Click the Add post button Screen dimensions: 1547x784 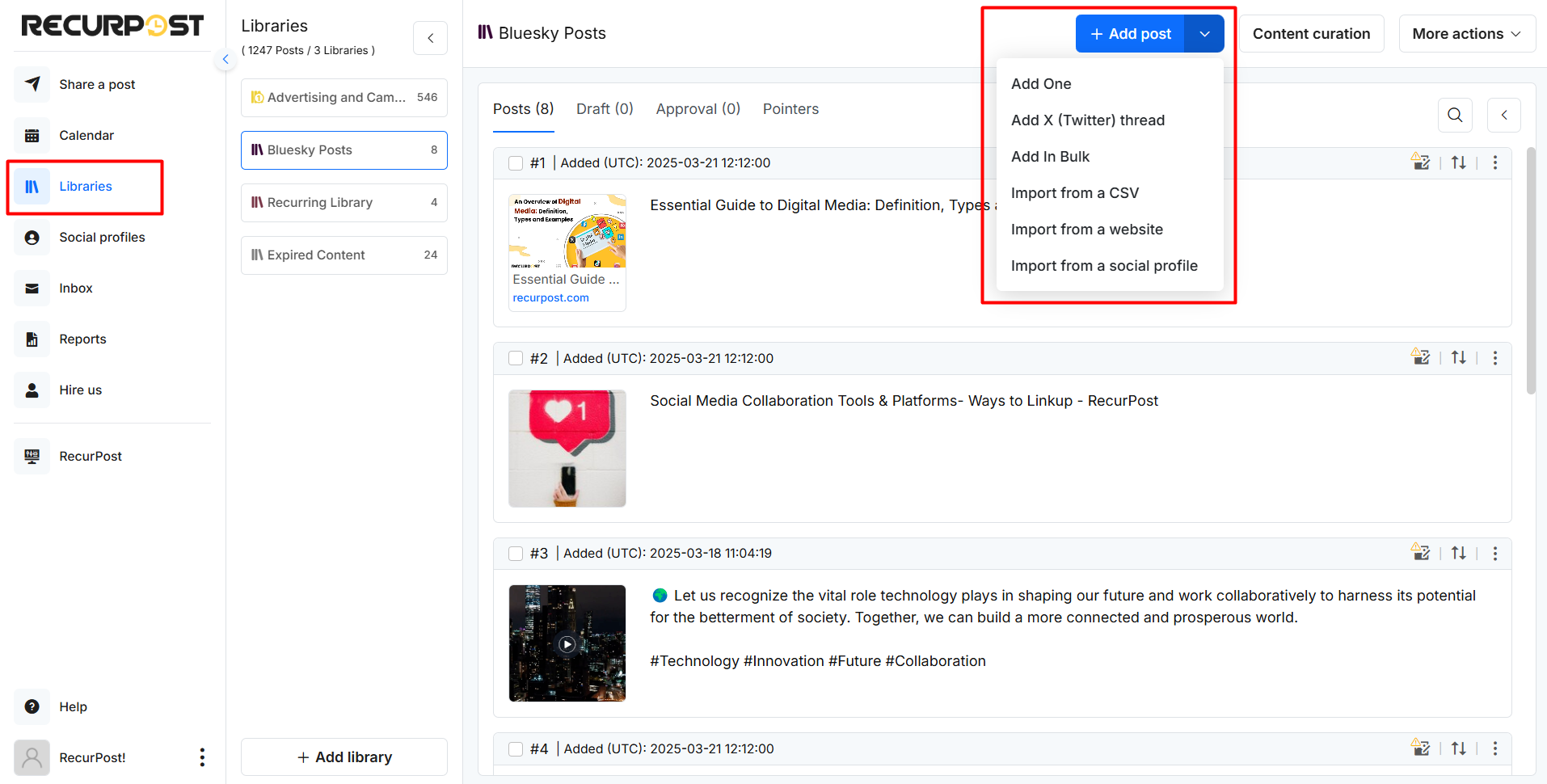(x=1130, y=34)
